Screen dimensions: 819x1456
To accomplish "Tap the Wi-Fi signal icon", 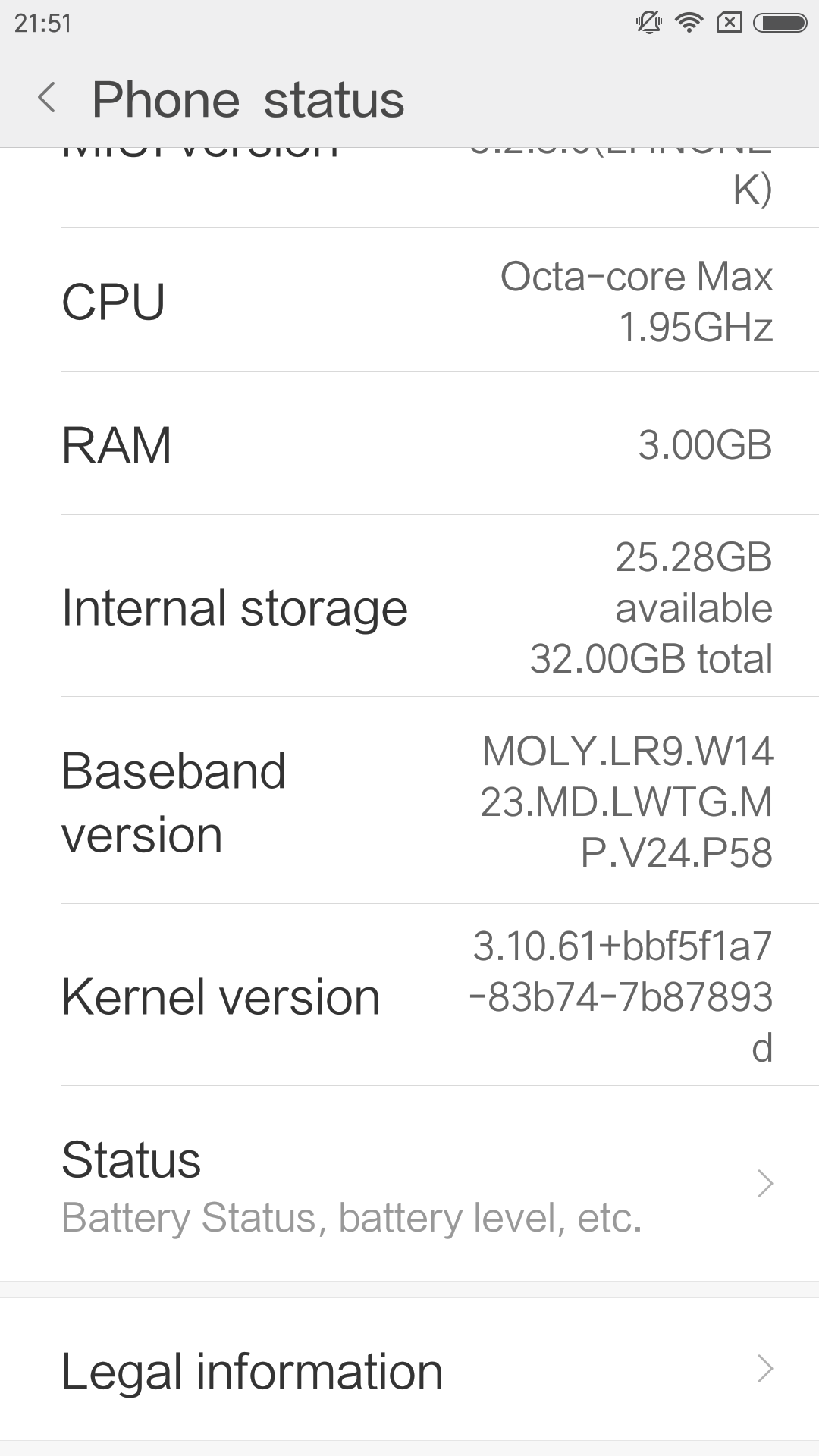I will pos(689,24).
